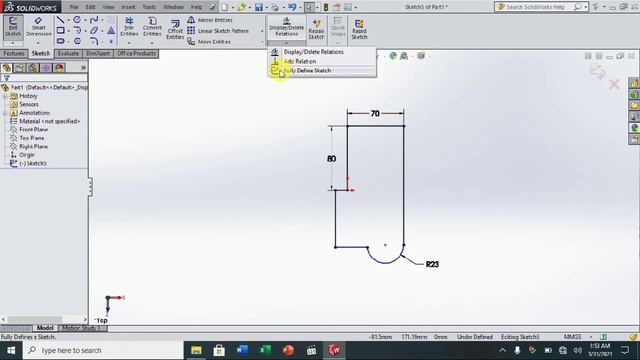Image resolution: width=640 pixels, height=360 pixels.
Task: Click the Apply Scene globe icon
Action: tap(404, 56)
